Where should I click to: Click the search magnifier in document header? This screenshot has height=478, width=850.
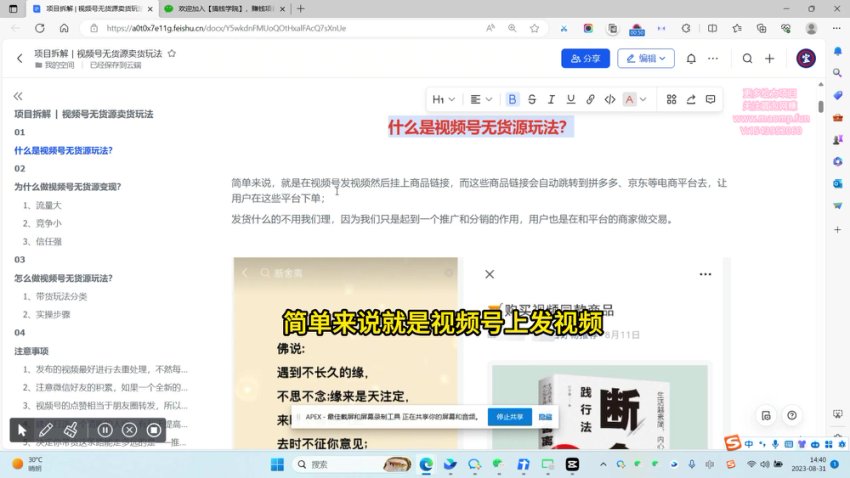click(x=747, y=59)
